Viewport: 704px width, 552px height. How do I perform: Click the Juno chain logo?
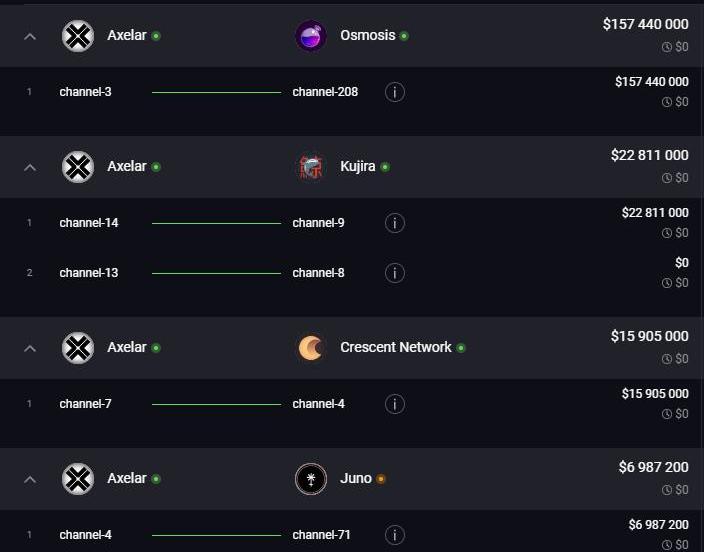click(x=311, y=479)
